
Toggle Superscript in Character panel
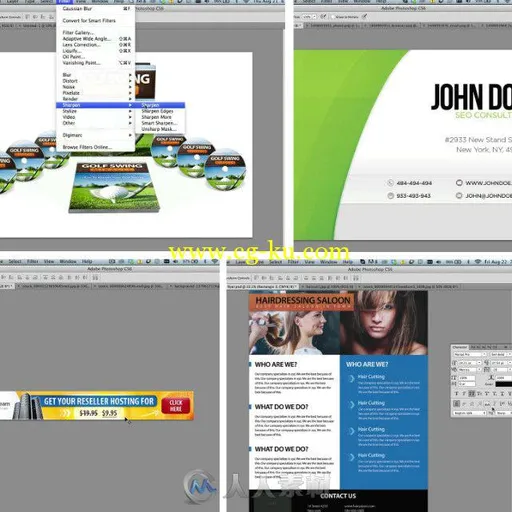click(487, 393)
